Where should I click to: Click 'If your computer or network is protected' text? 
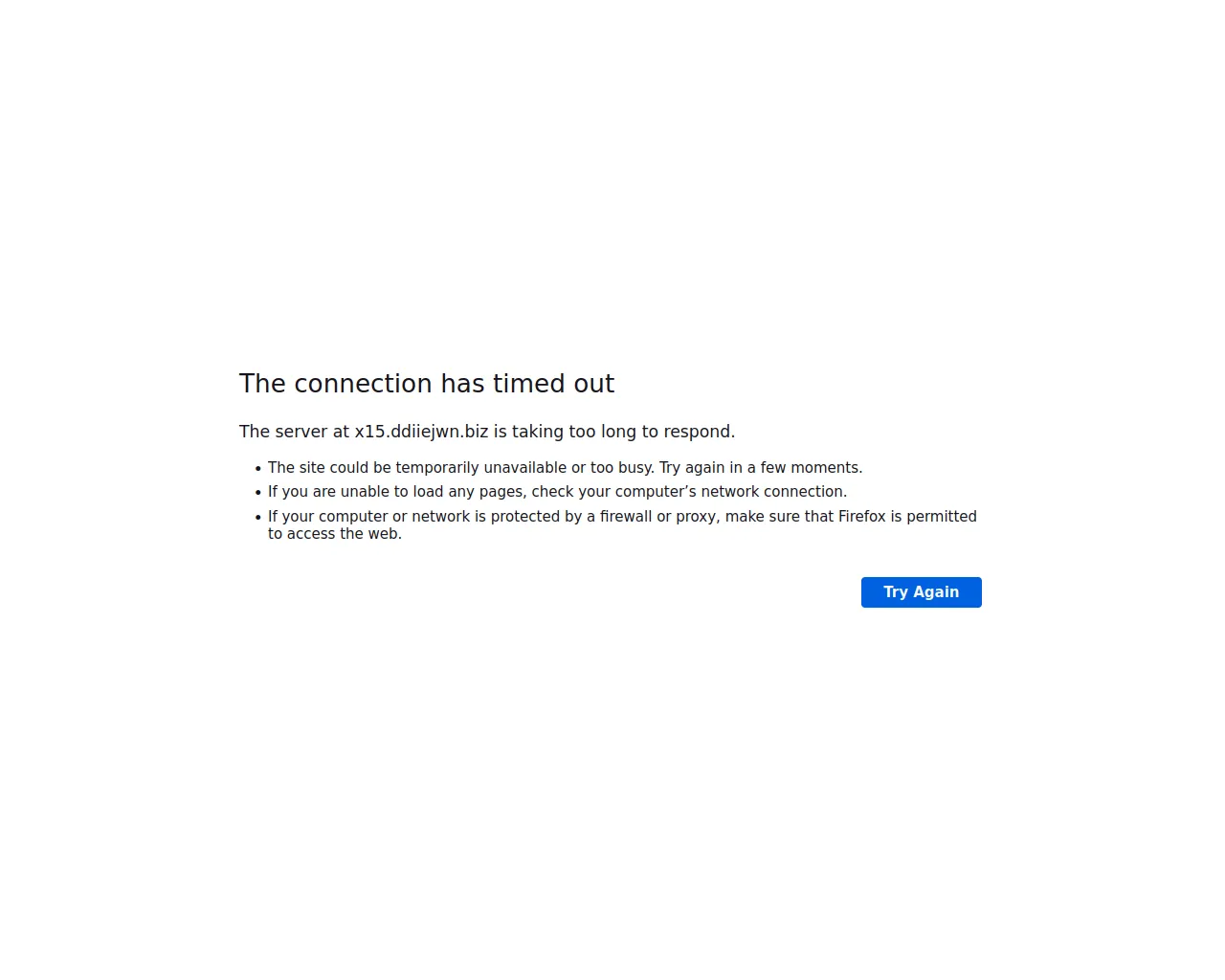(425, 517)
